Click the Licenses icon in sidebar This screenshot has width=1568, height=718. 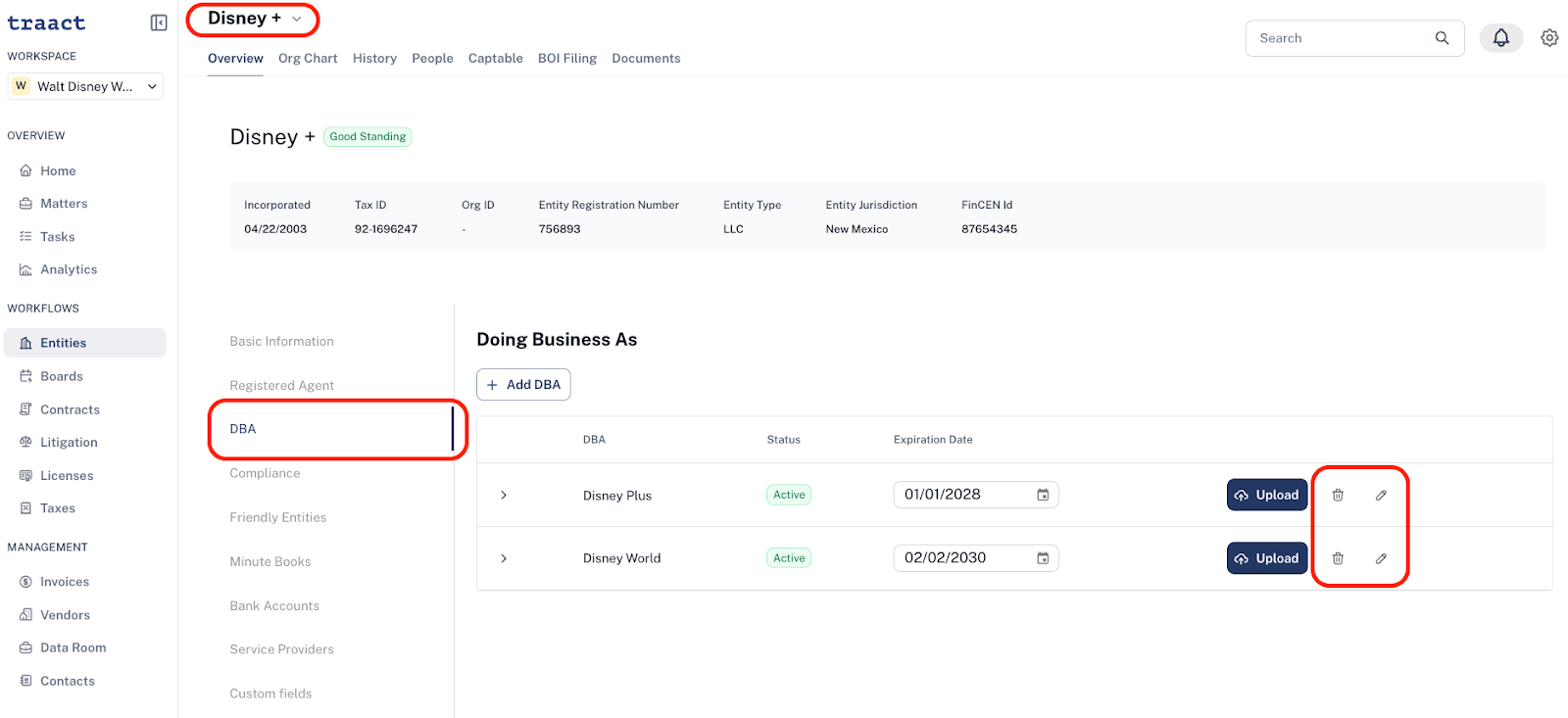point(25,476)
